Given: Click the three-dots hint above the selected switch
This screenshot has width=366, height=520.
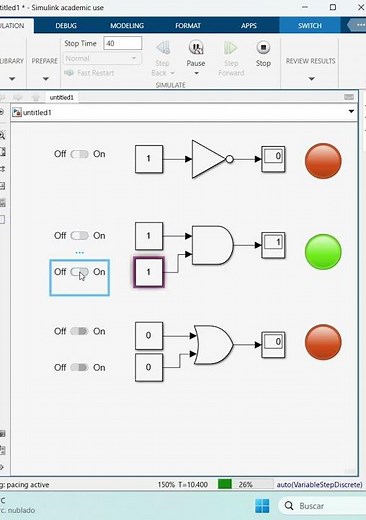Looking at the screenshot, I should [x=79, y=253].
